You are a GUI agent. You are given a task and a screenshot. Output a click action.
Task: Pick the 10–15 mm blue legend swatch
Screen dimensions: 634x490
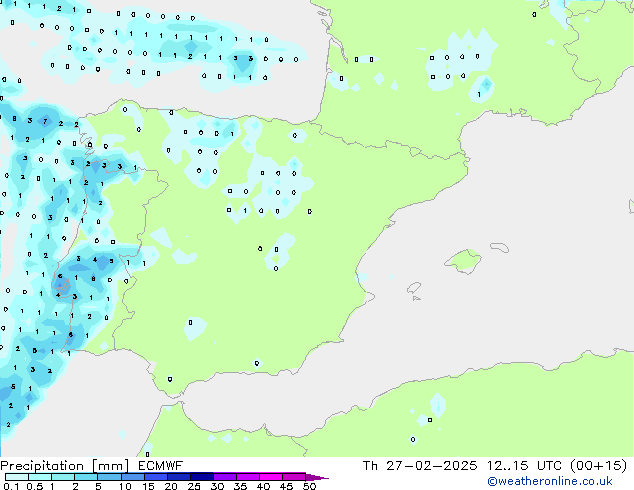pyautogui.click(x=132, y=477)
